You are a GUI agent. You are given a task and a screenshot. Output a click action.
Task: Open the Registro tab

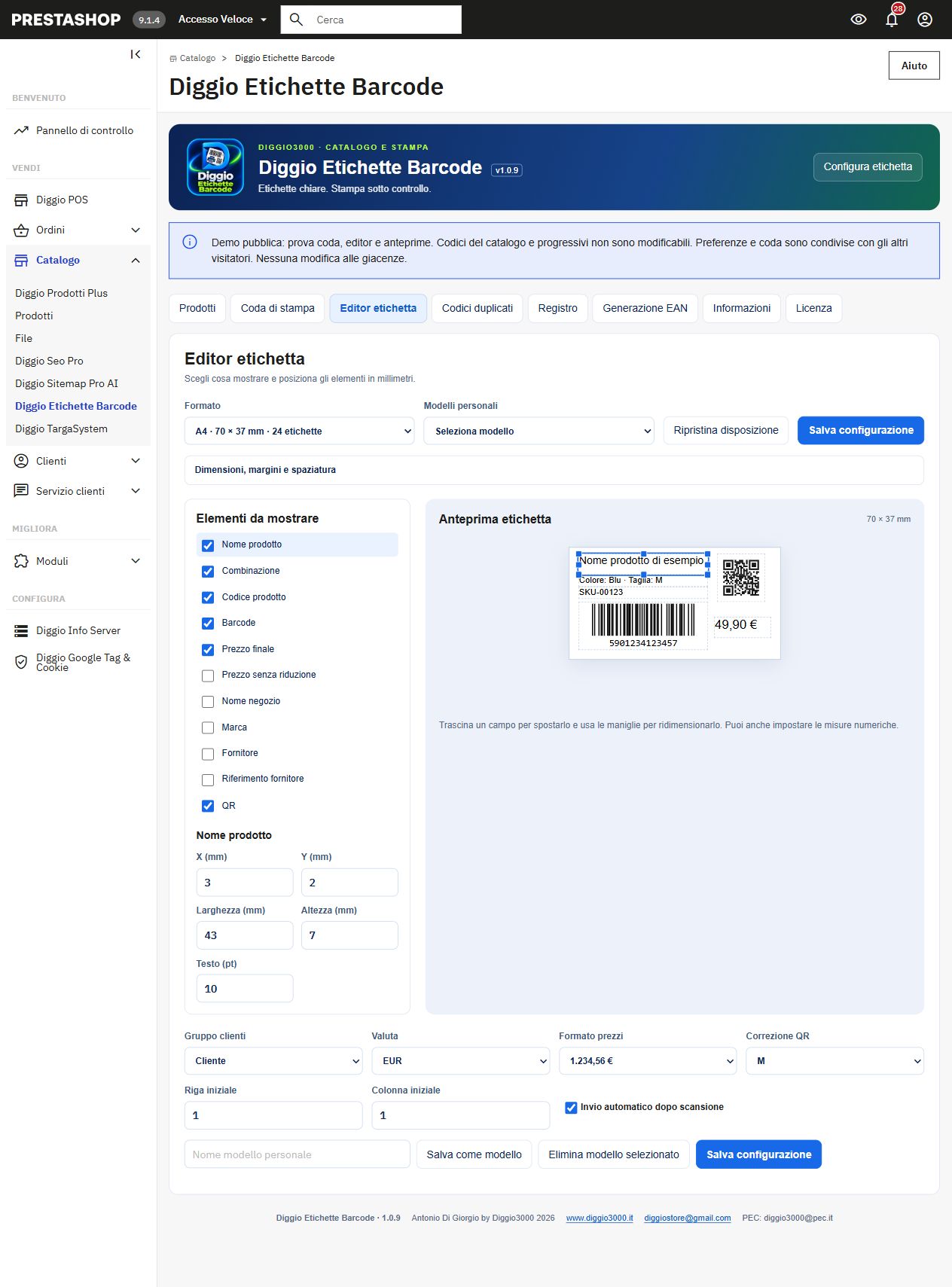pyautogui.click(x=558, y=308)
